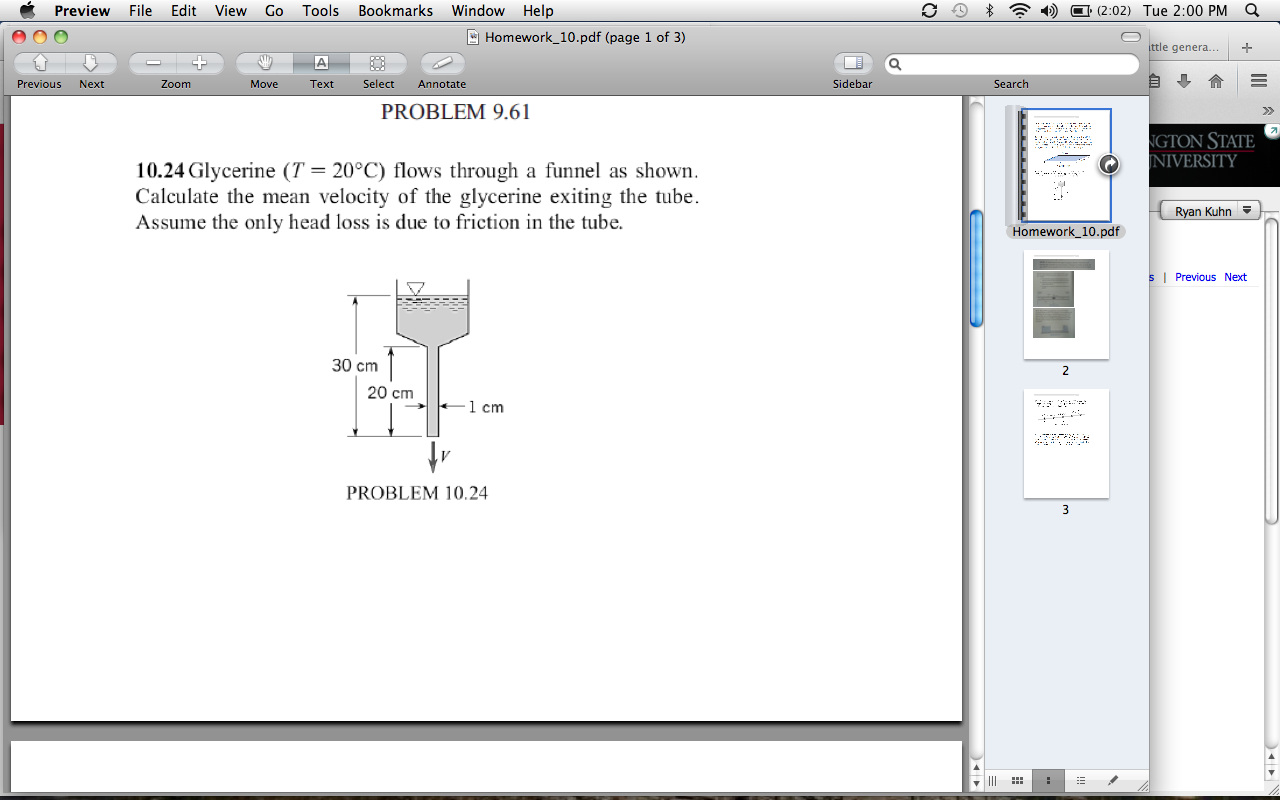Viewport: 1280px width, 800px height.
Task: Zoom out using the minus icon
Action: [152, 61]
